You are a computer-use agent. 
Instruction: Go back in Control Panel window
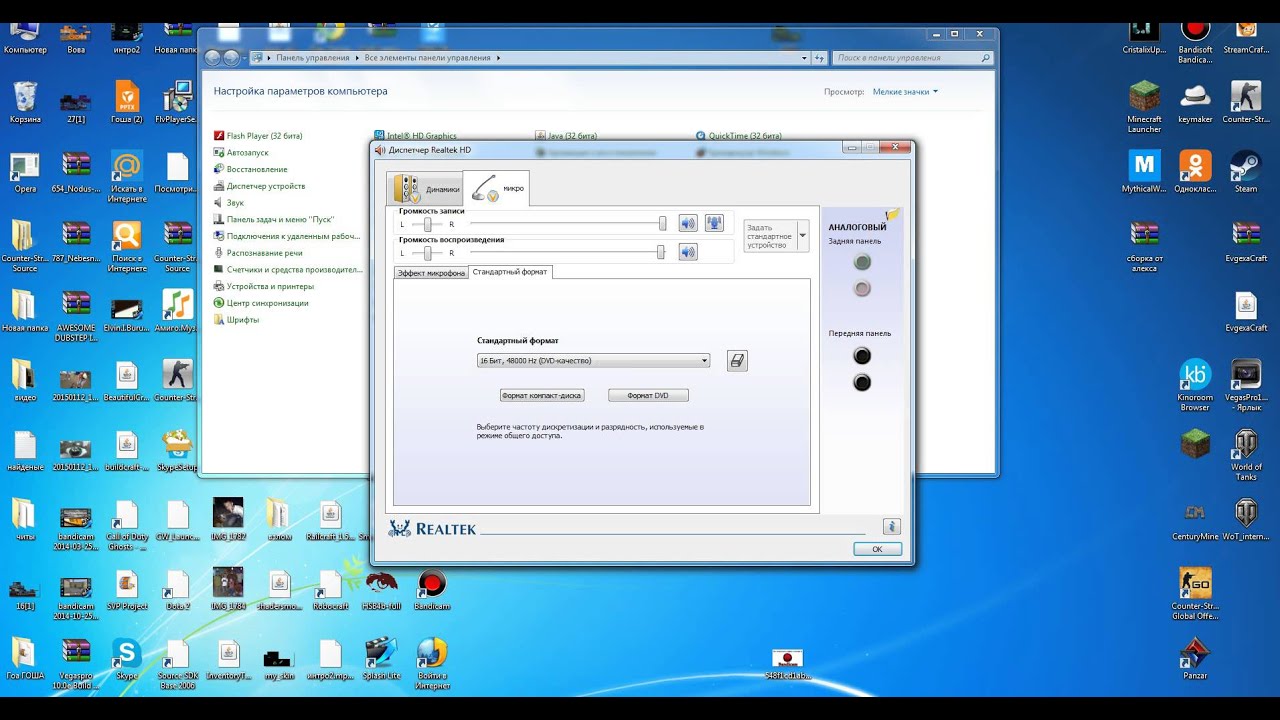click(x=213, y=58)
